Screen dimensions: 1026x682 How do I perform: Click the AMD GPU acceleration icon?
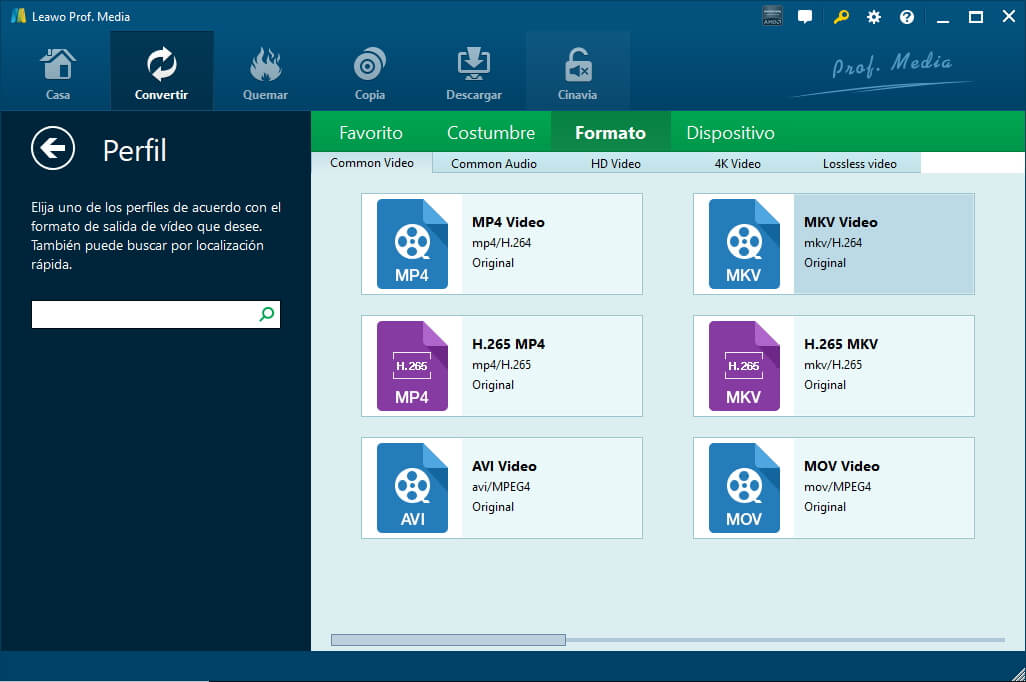click(772, 16)
